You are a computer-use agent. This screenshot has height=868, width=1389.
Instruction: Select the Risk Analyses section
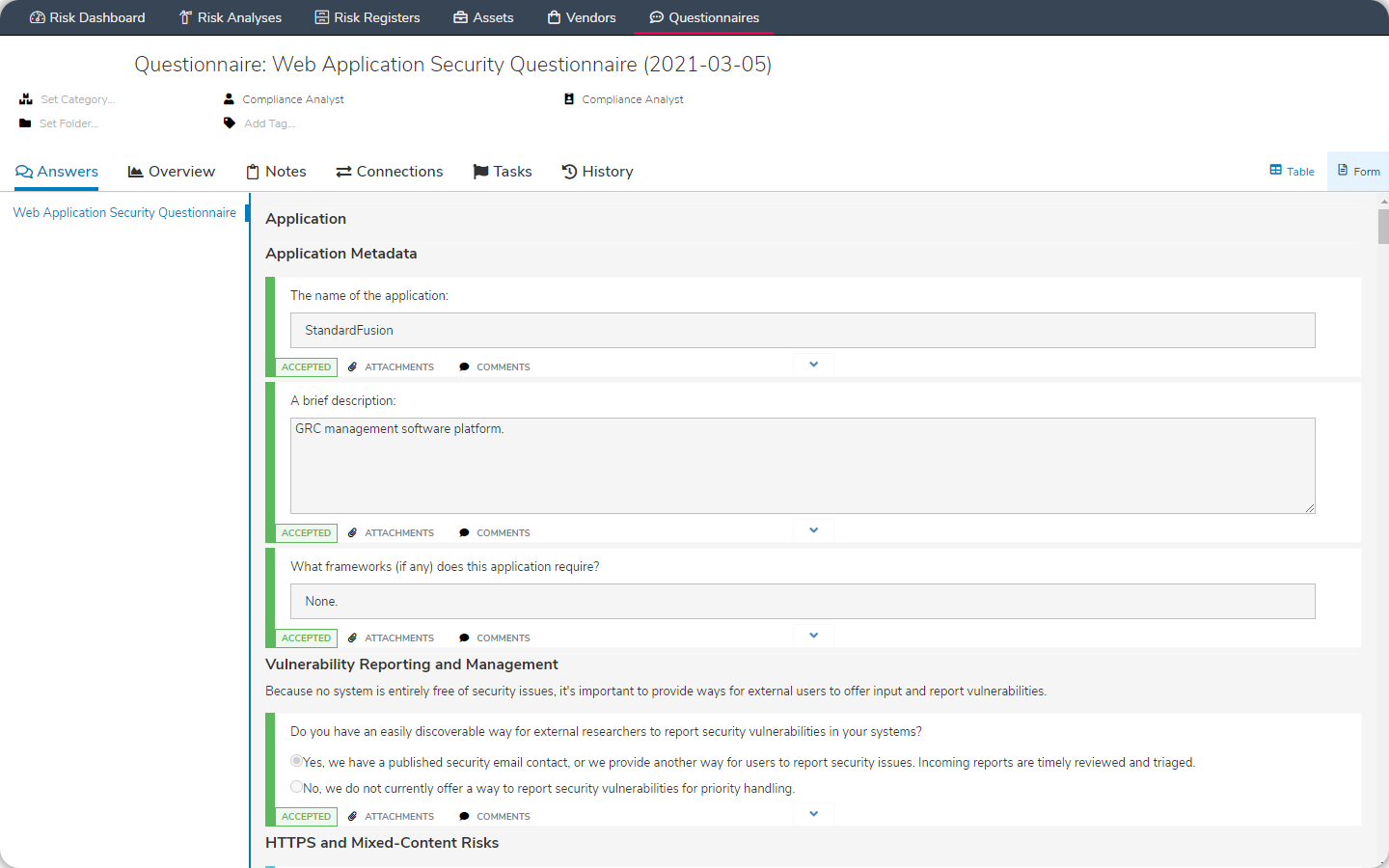coord(230,17)
